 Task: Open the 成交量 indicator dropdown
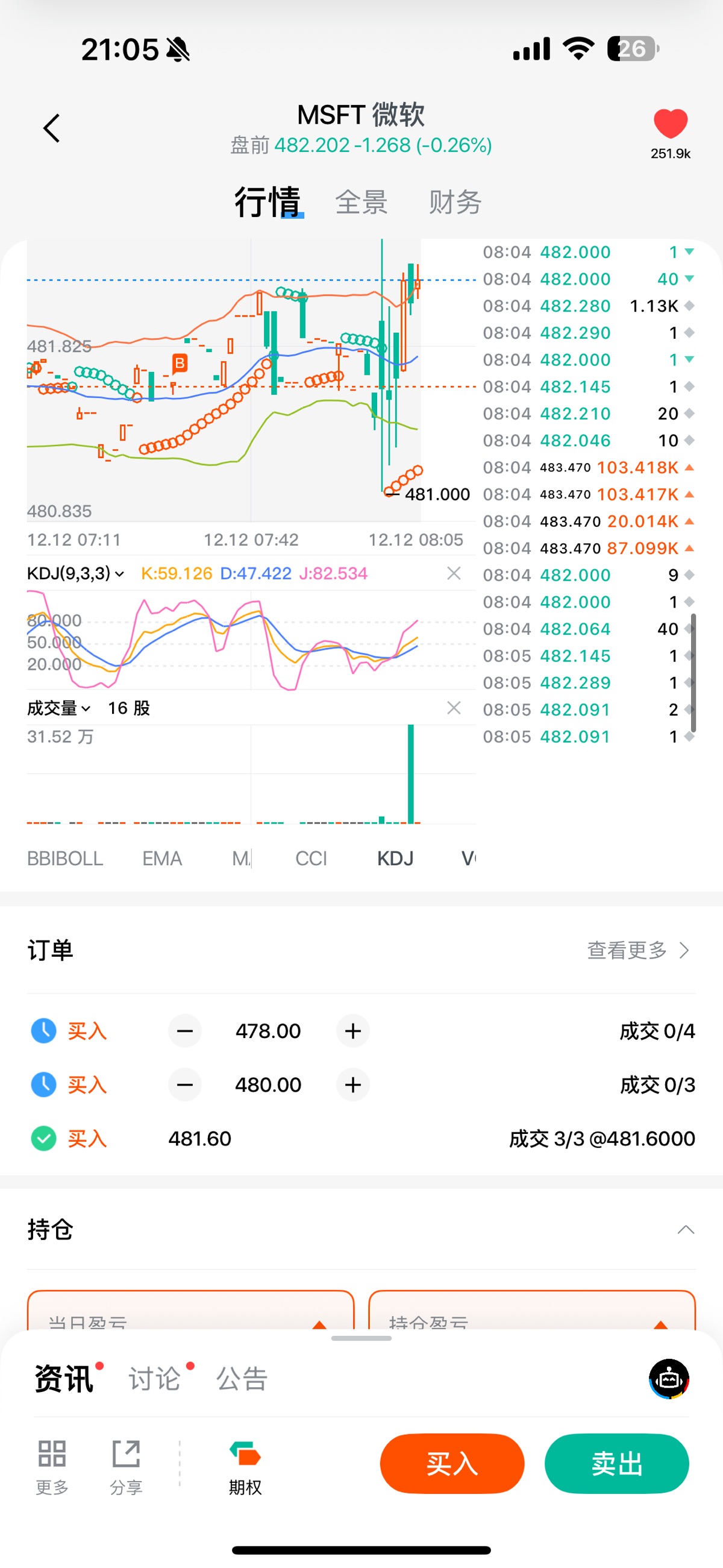(x=59, y=708)
